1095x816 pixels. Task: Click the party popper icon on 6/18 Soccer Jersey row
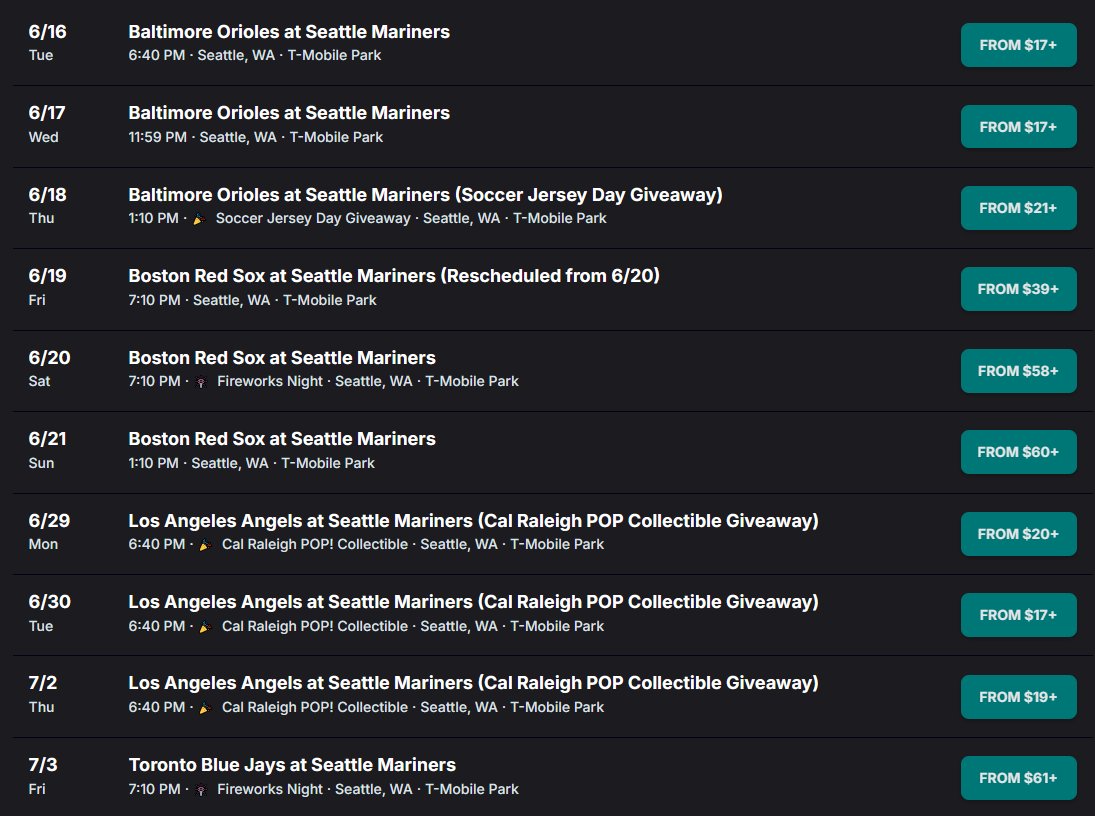(x=199, y=219)
